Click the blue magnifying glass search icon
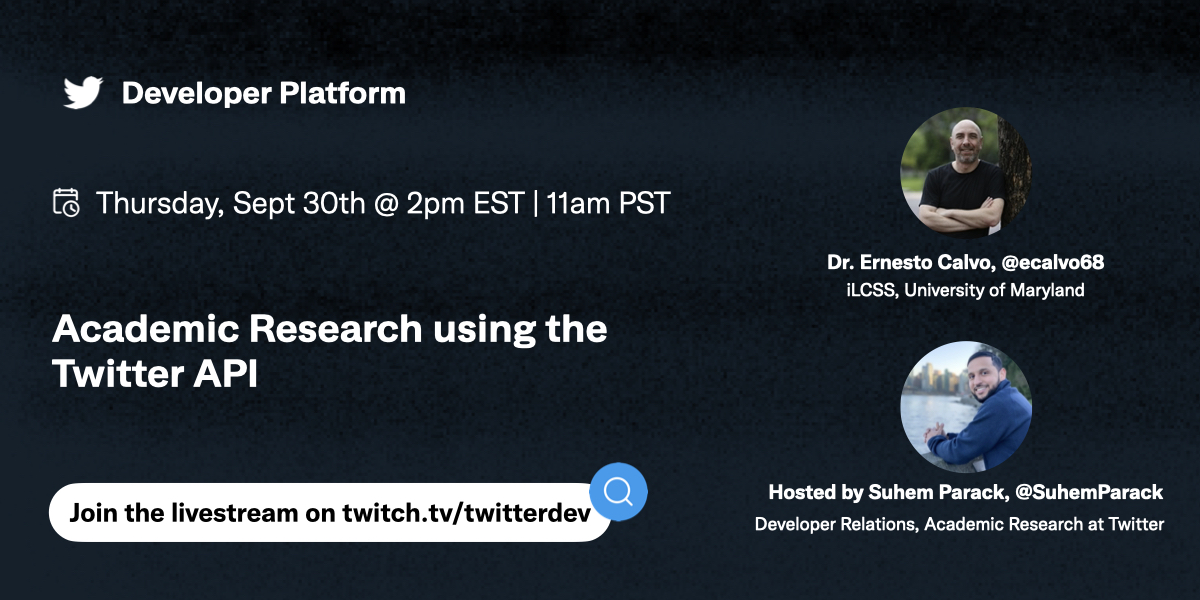The width and height of the screenshot is (1200, 600). point(618,492)
